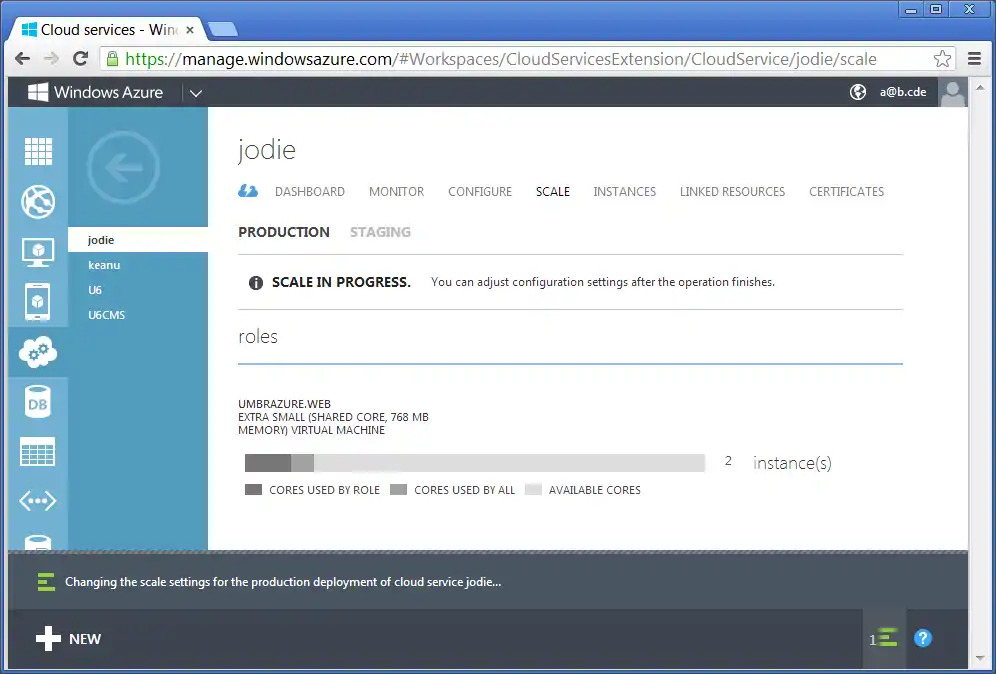Click the Cores Used By Role swatch
The width and height of the screenshot is (996, 674).
[x=253, y=490]
